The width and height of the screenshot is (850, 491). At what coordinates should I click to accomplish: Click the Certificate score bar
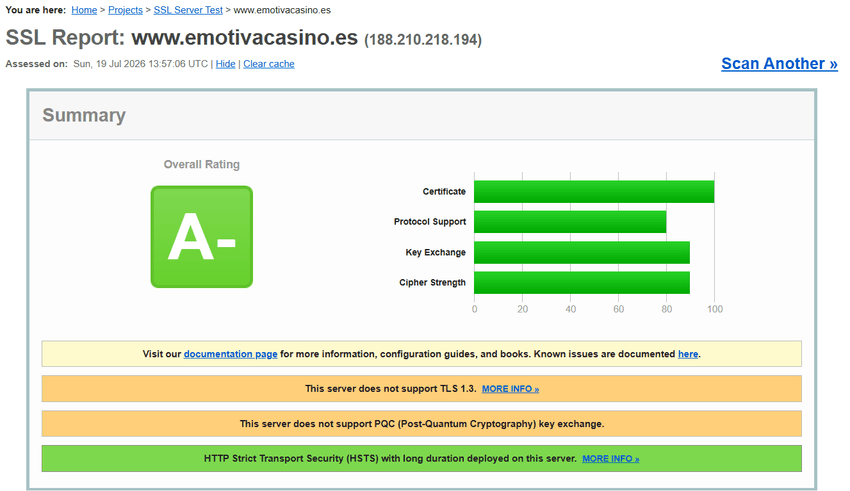[594, 191]
